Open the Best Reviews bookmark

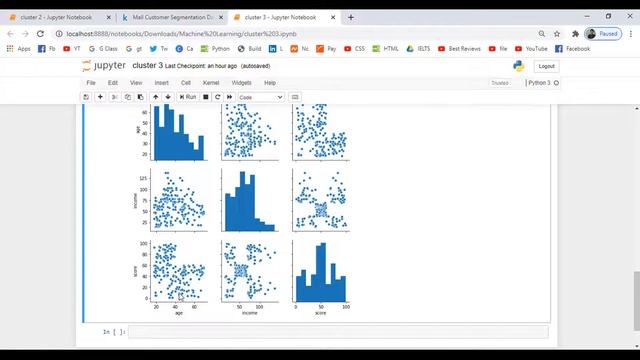pos(460,49)
